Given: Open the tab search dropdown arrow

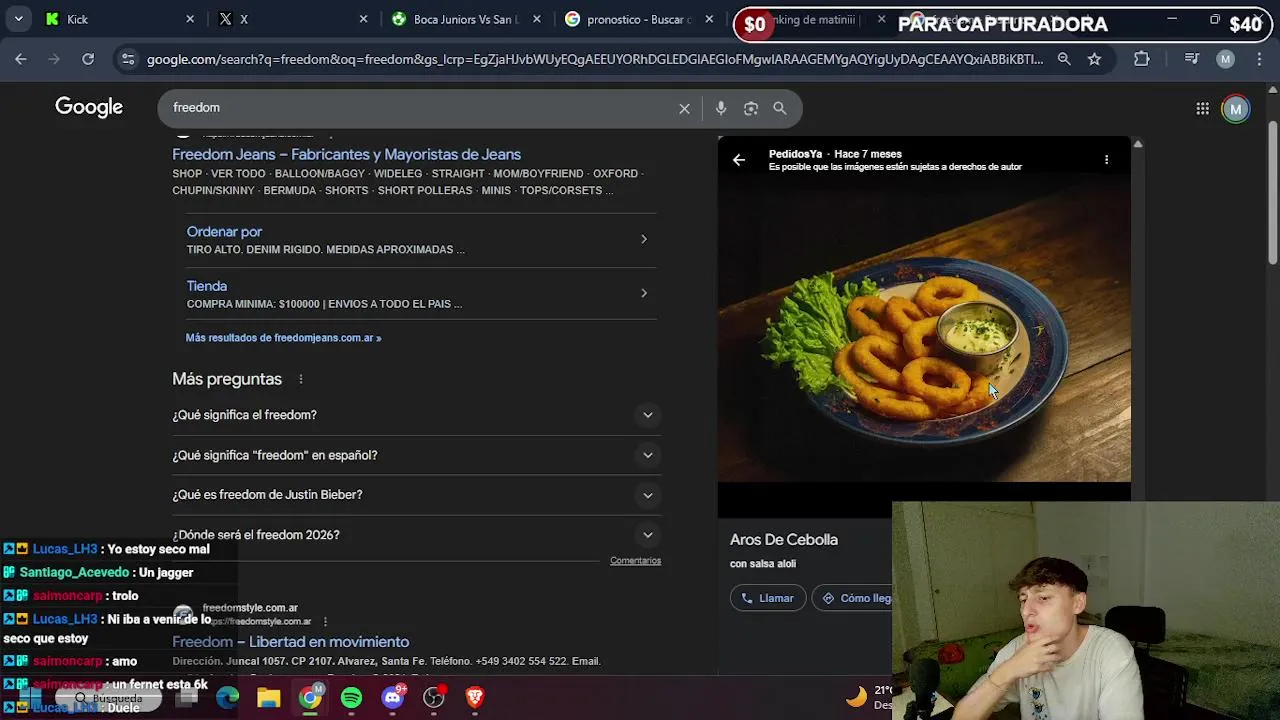Looking at the screenshot, I should [x=18, y=19].
